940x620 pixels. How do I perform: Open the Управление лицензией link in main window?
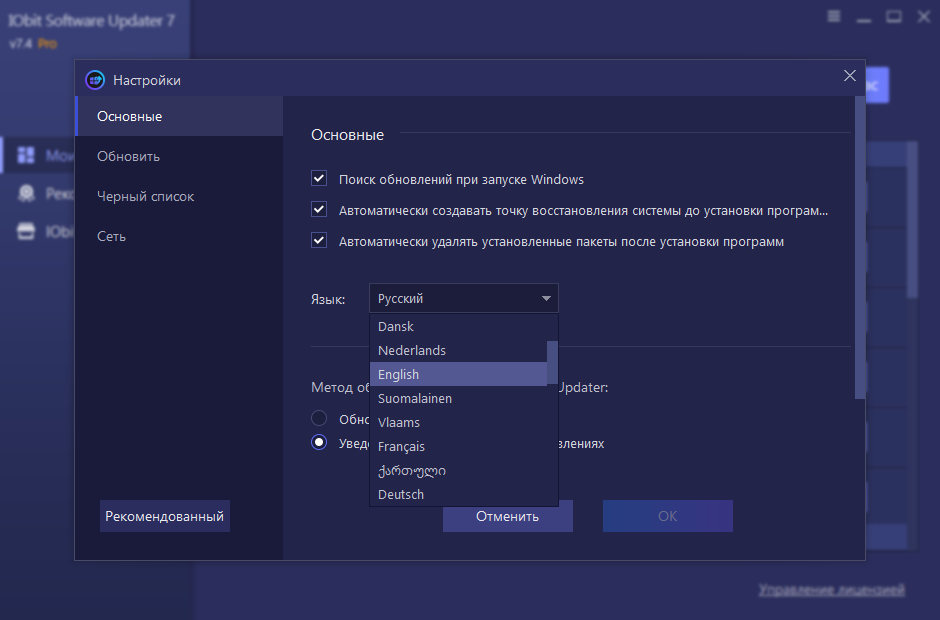(x=831, y=590)
